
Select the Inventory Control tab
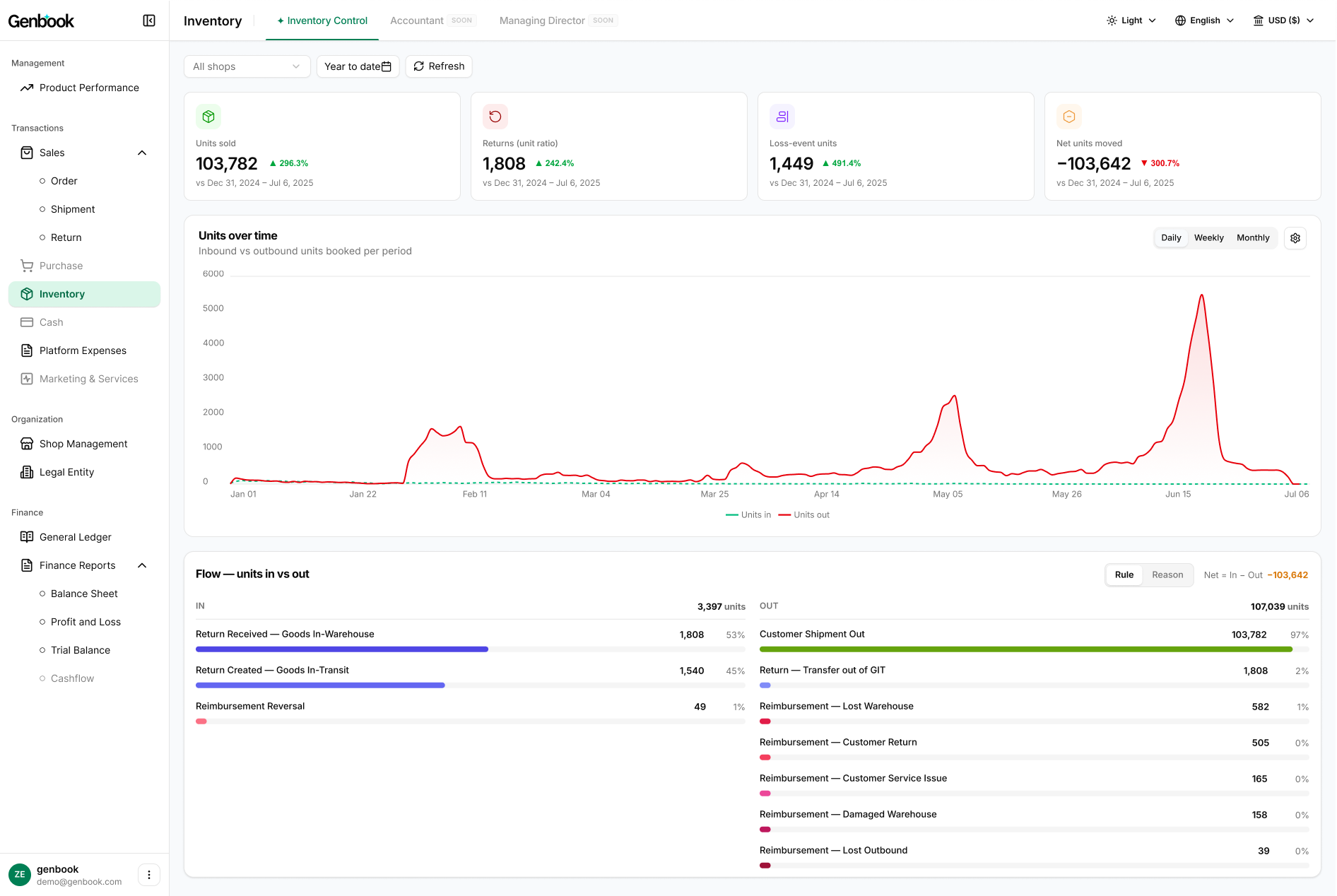[x=322, y=20]
